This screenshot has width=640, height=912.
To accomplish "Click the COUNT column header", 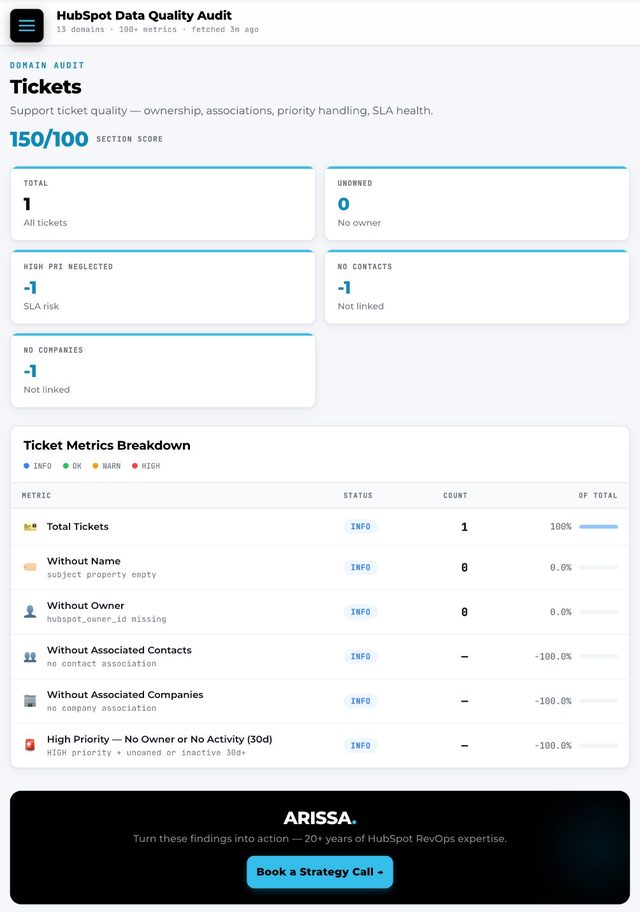I will 455,496.
